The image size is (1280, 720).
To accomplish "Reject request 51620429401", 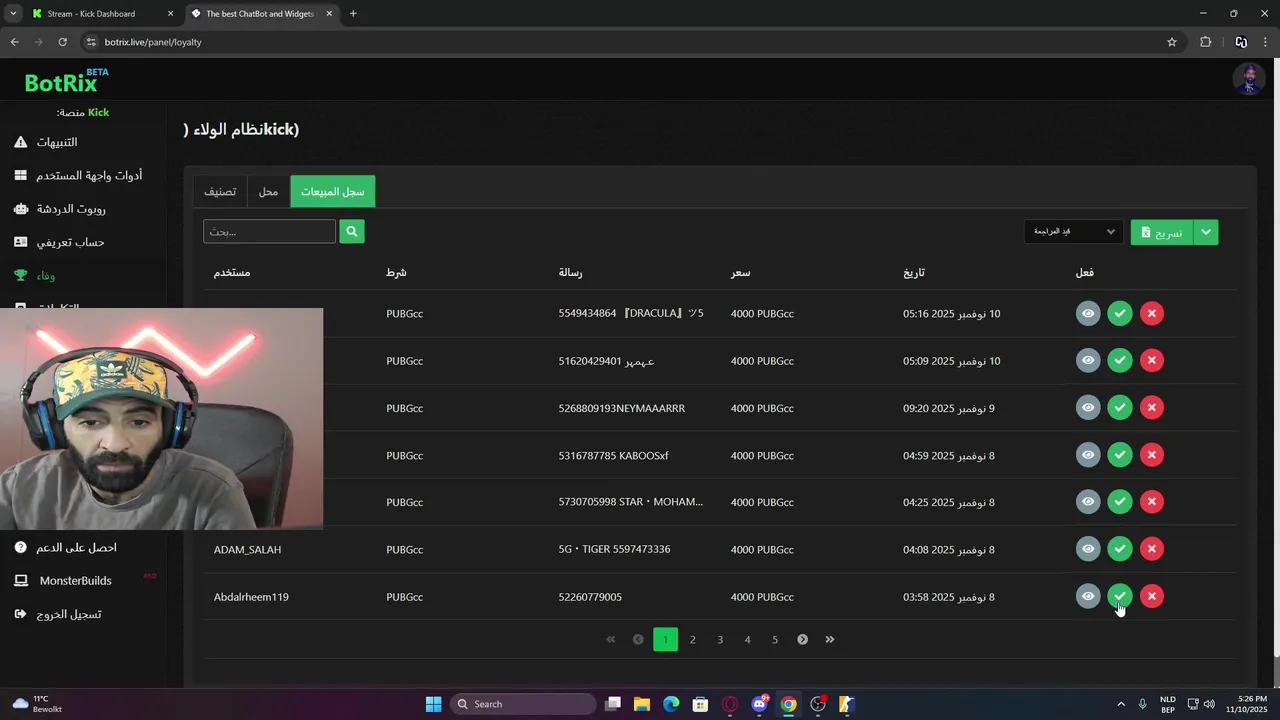I will pos(1152,360).
